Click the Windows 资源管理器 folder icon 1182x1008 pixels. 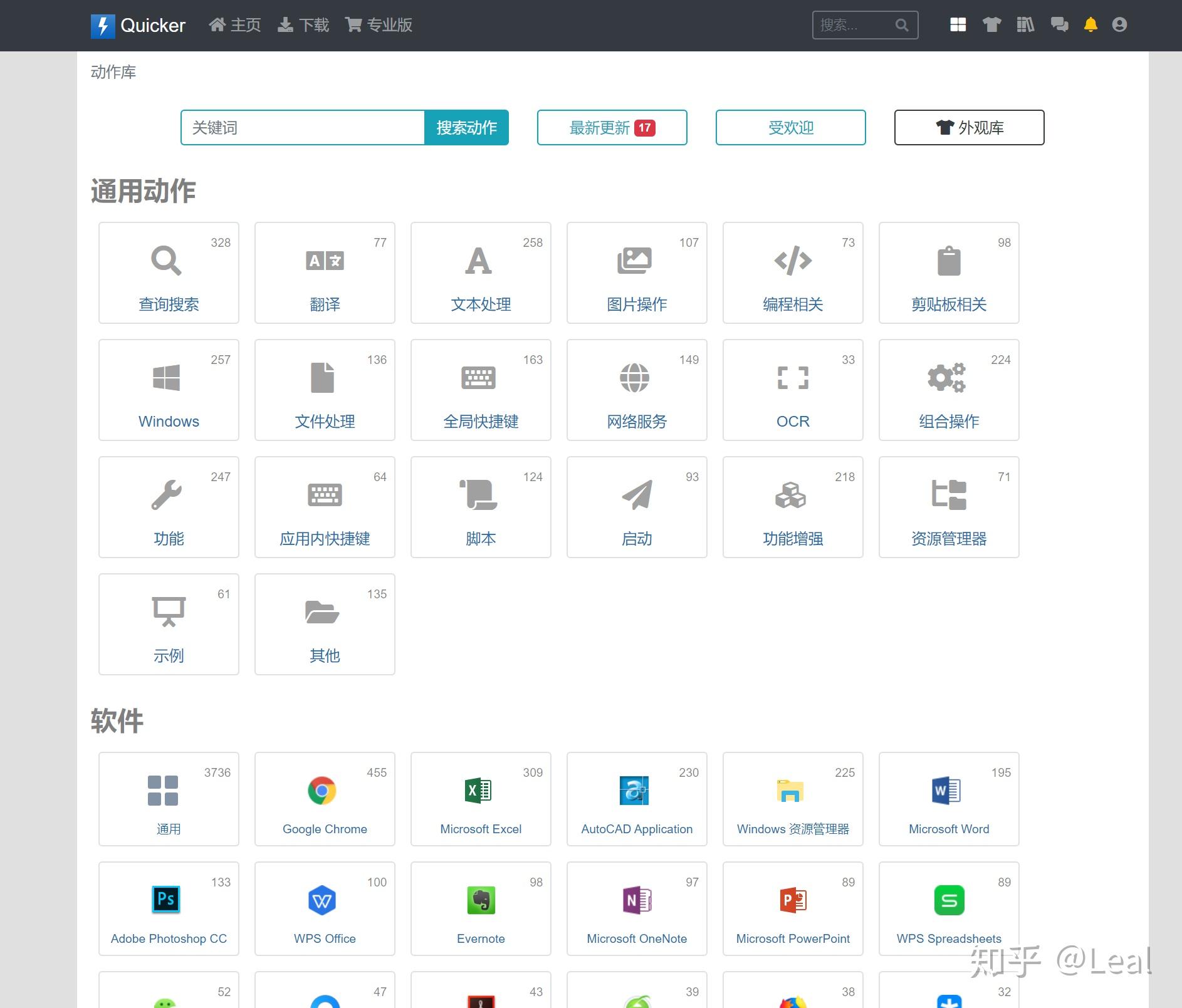(790, 791)
